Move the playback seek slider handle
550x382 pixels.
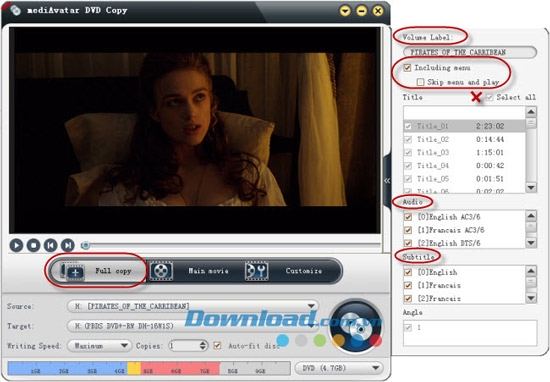pyautogui.click(x=85, y=245)
